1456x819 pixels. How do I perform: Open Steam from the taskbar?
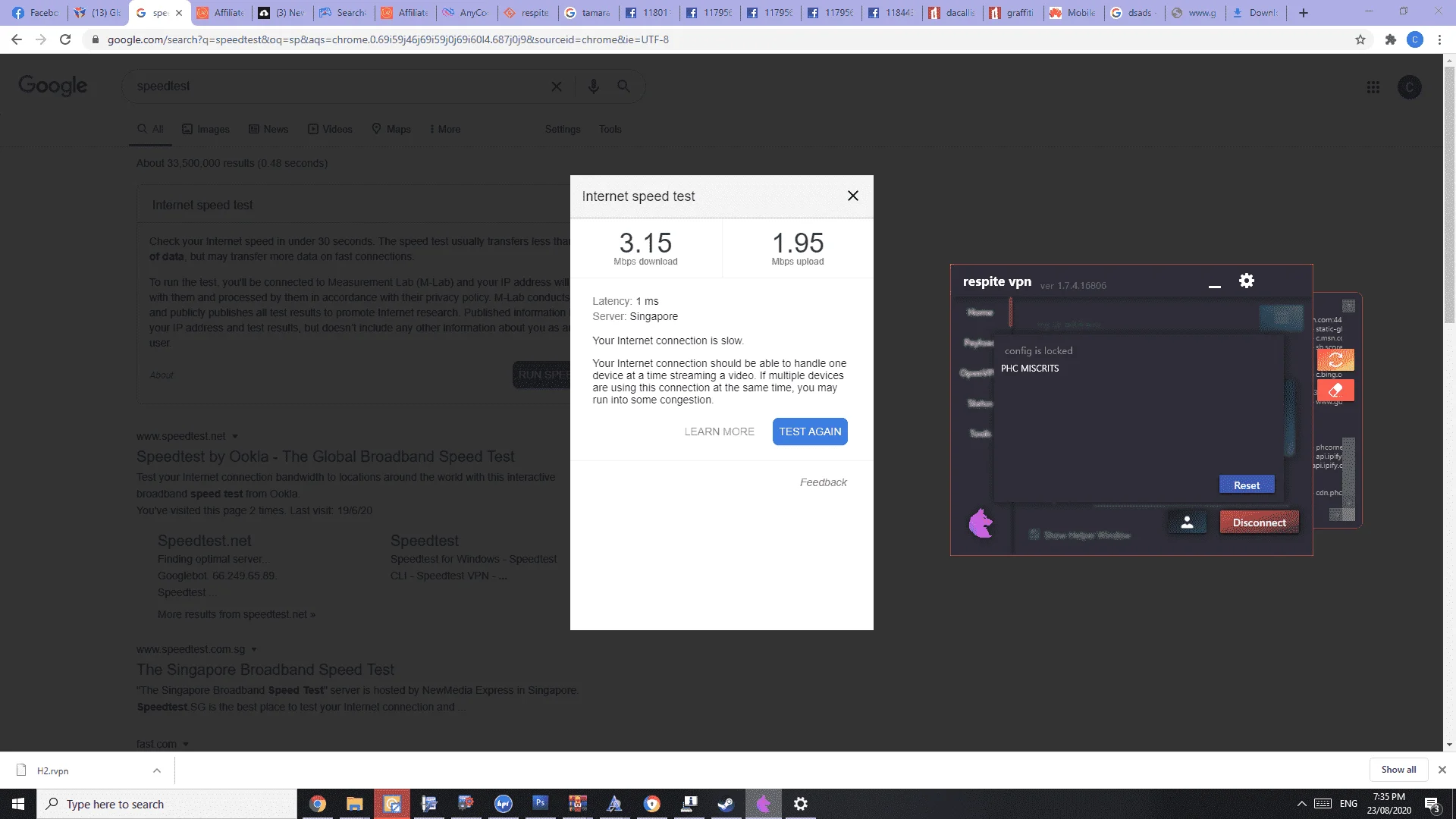click(x=726, y=804)
